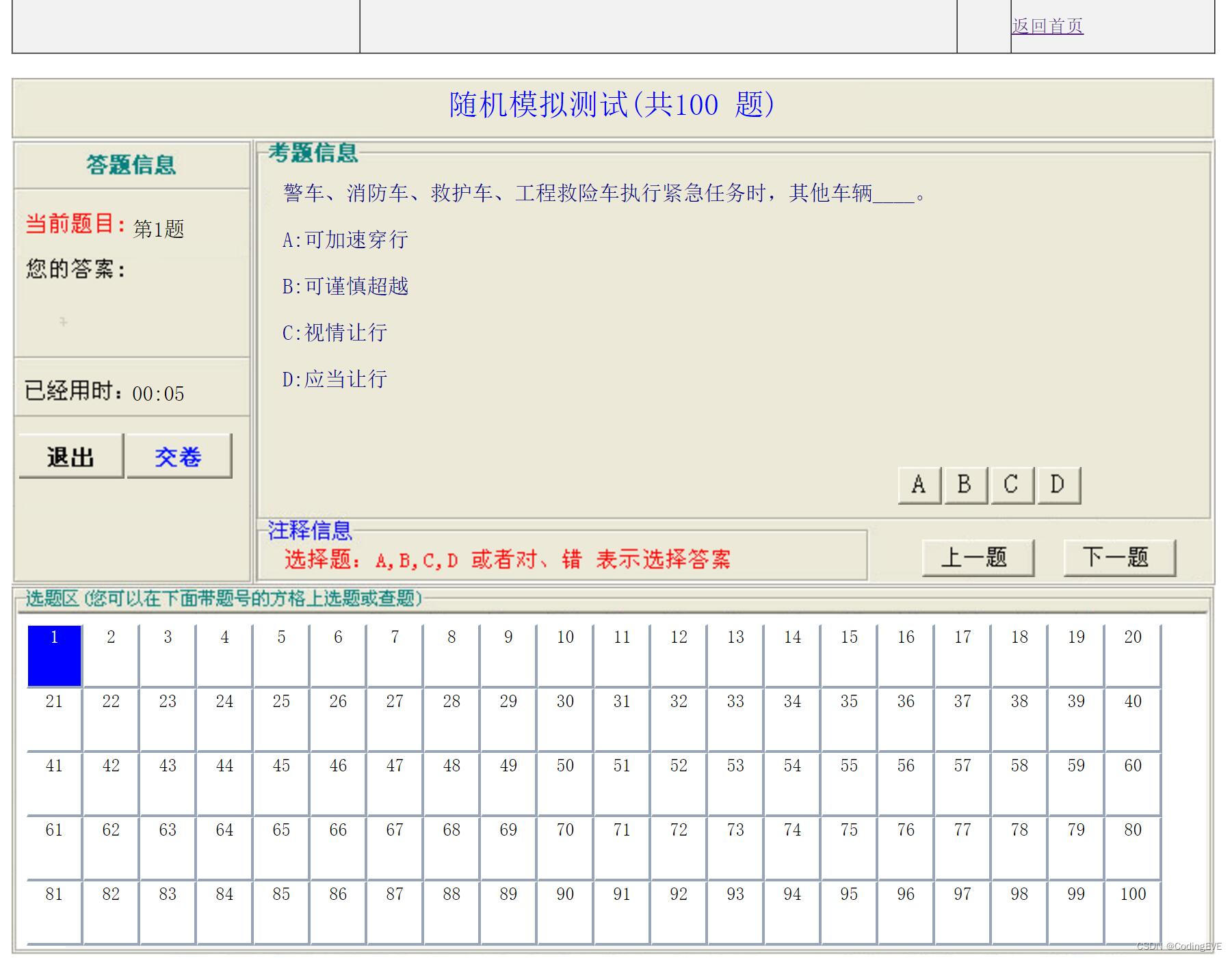Jump to question 20 in selection grid
1232x958 pixels.
[x=1132, y=654]
